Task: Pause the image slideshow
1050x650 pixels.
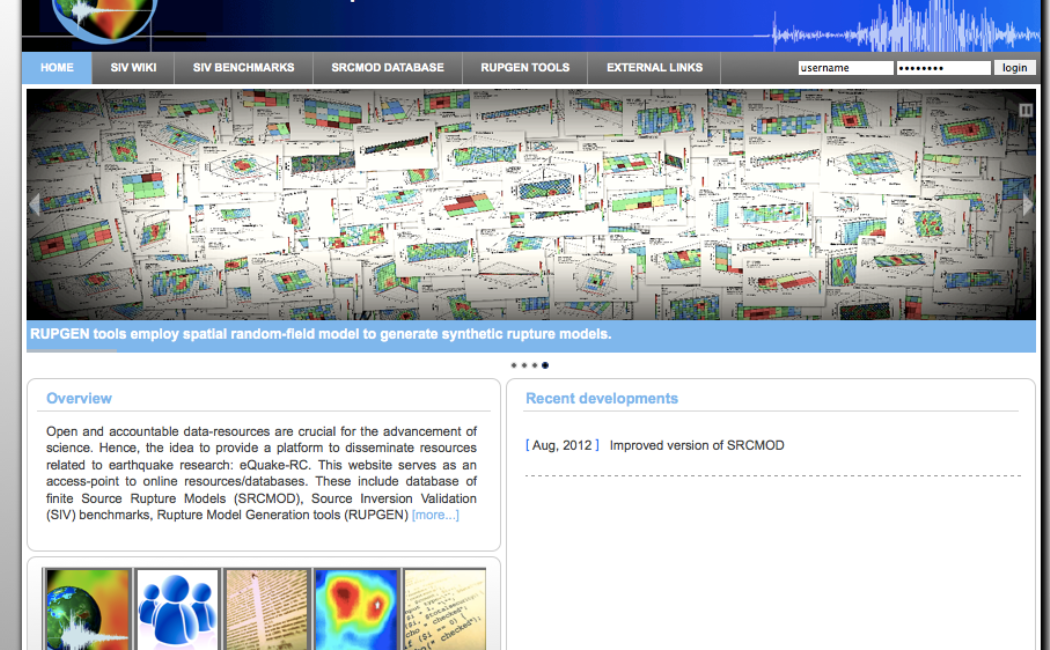Action: (x=1025, y=110)
